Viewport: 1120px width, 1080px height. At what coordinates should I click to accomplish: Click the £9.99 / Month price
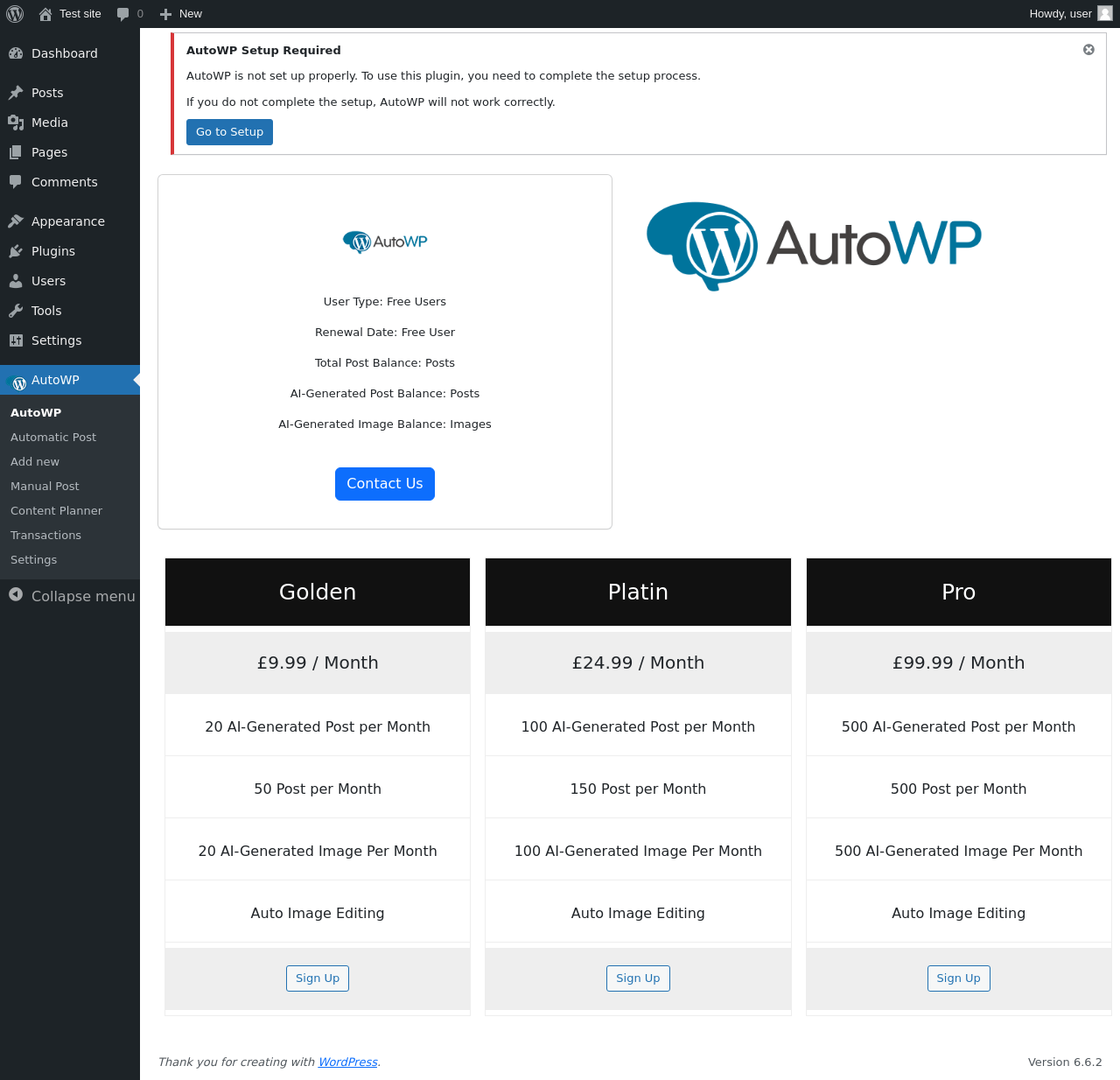click(318, 663)
